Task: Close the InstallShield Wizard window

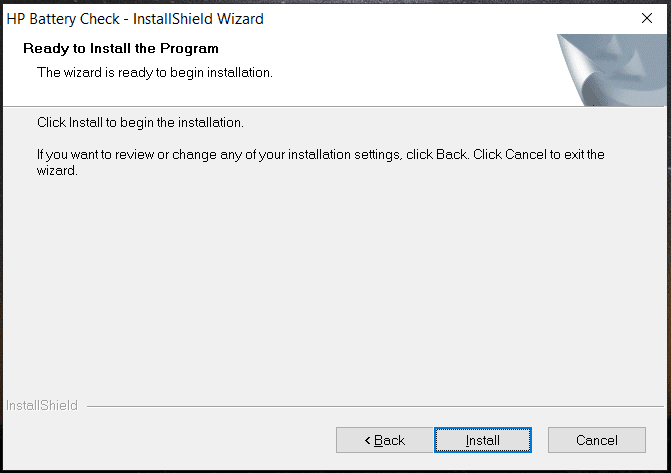Action: [x=647, y=18]
